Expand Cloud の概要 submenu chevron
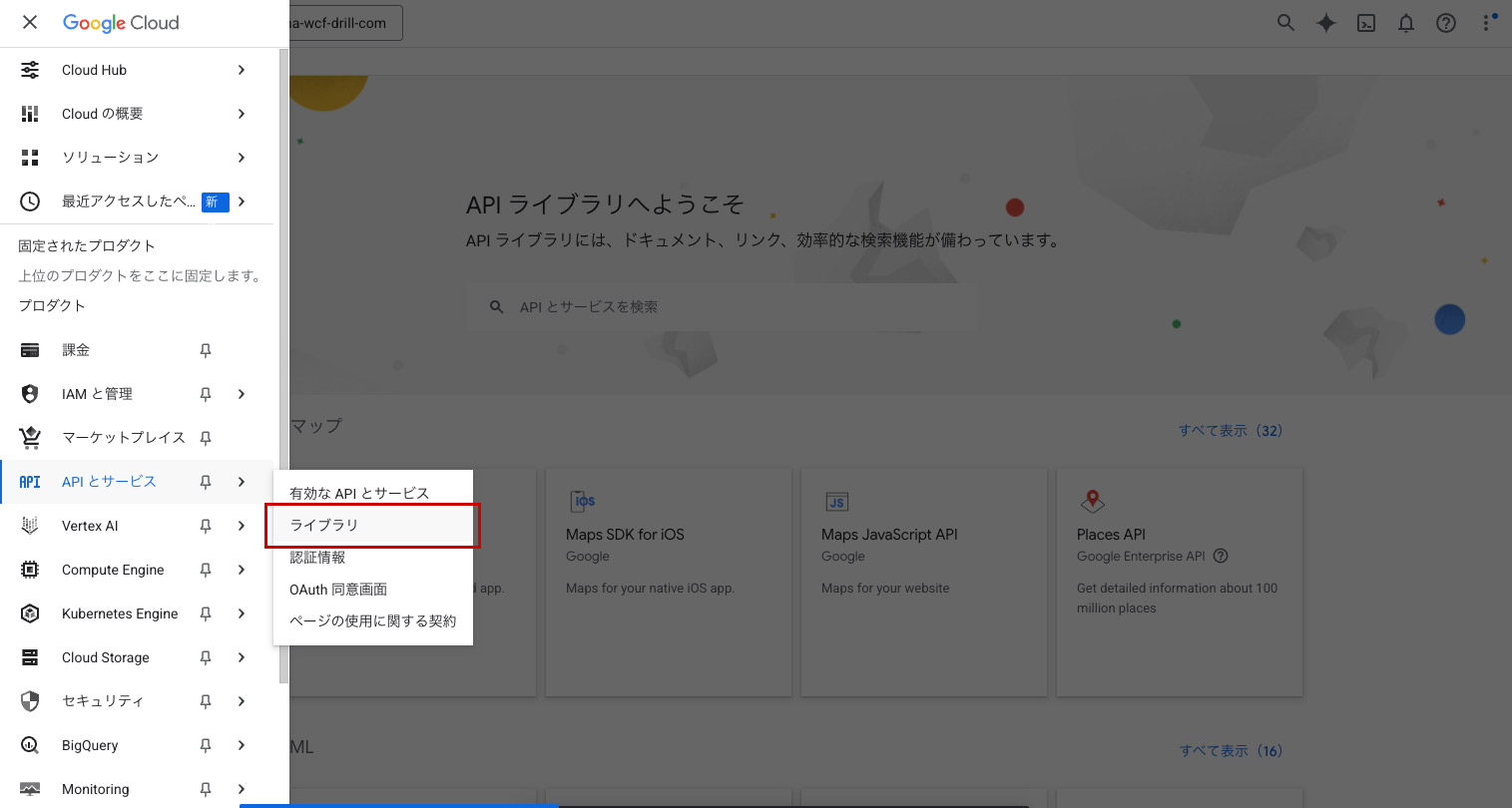1512x808 pixels. click(x=242, y=114)
